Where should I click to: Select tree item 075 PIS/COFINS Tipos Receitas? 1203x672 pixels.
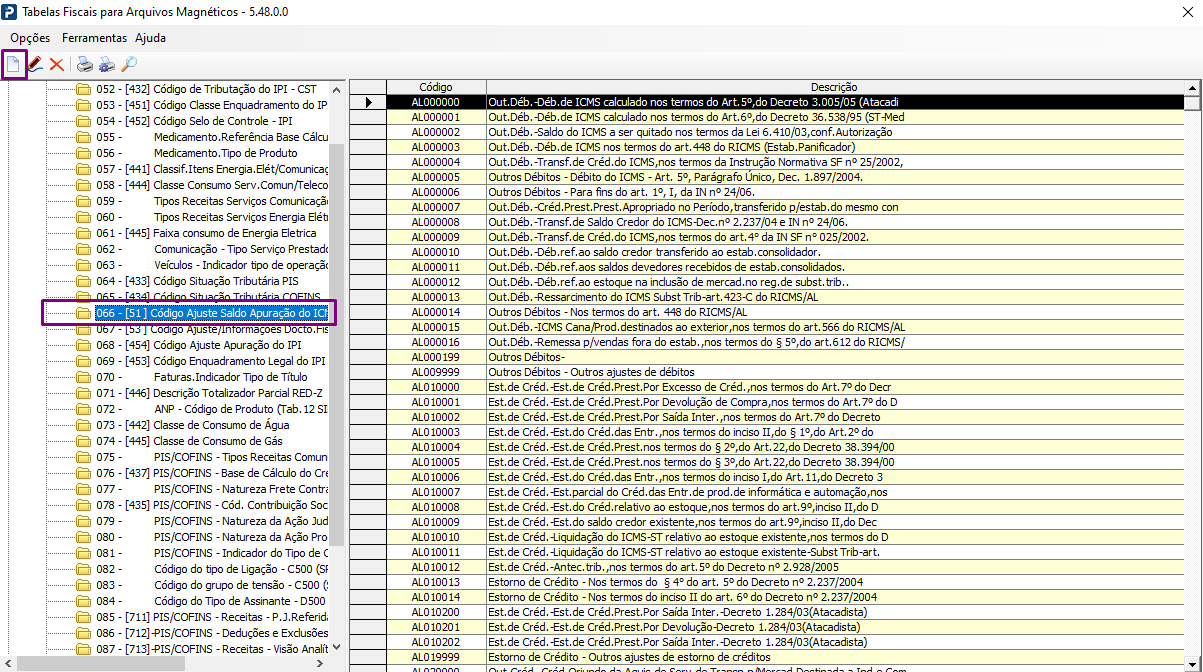[x=211, y=457]
